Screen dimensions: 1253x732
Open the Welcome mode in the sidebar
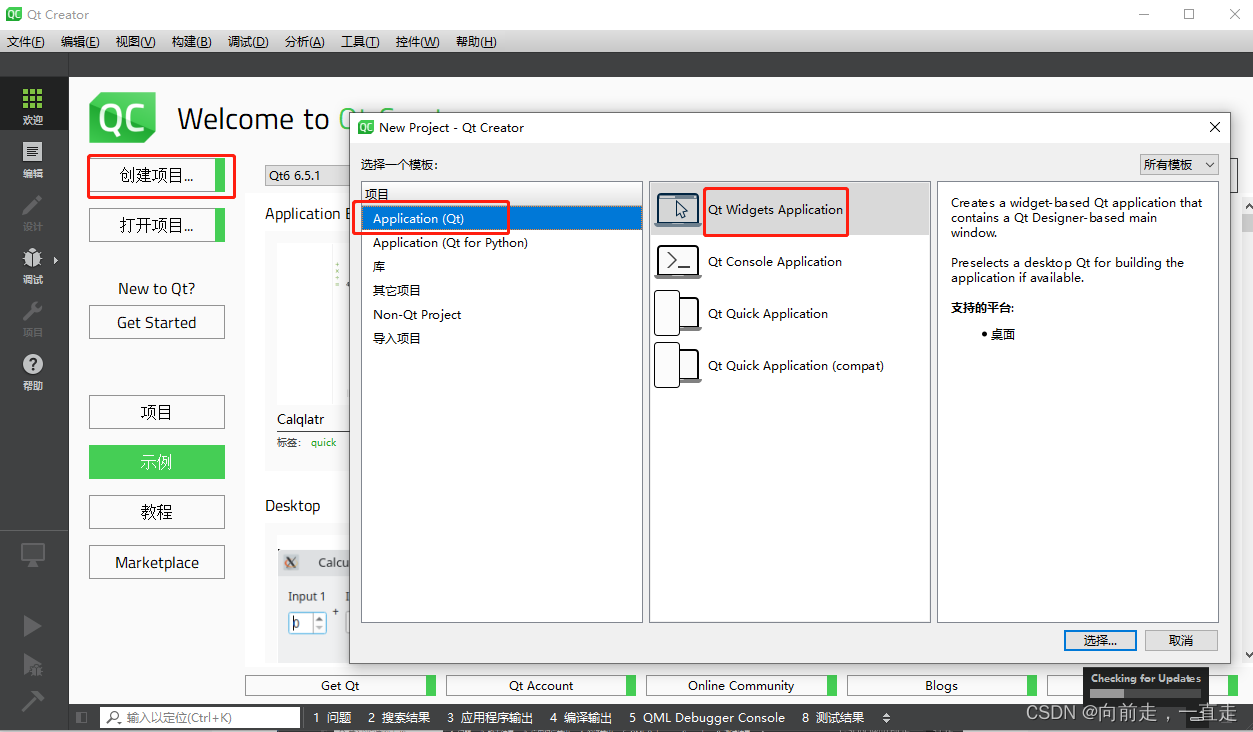33,105
